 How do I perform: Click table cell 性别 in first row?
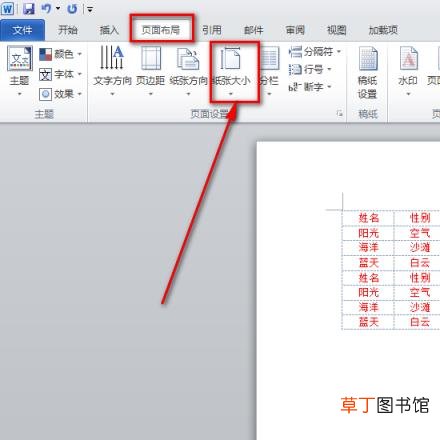(x=420, y=218)
